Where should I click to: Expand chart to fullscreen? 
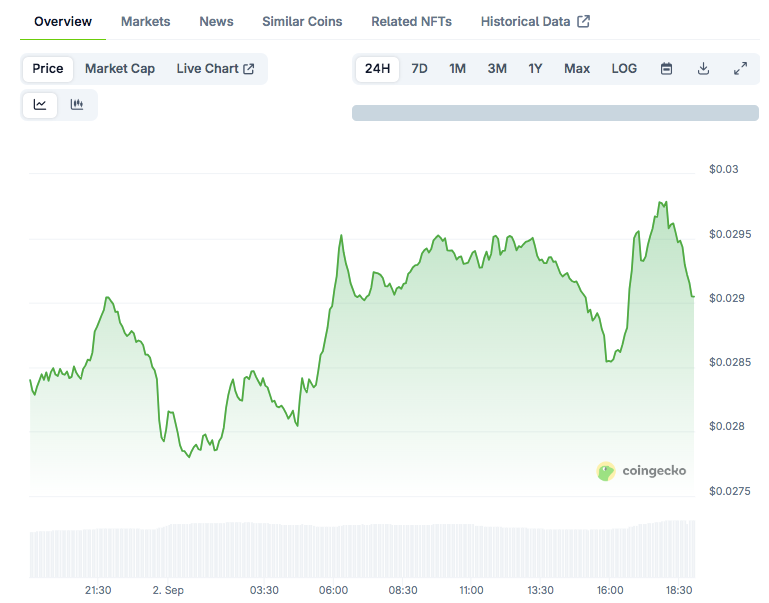click(x=740, y=69)
